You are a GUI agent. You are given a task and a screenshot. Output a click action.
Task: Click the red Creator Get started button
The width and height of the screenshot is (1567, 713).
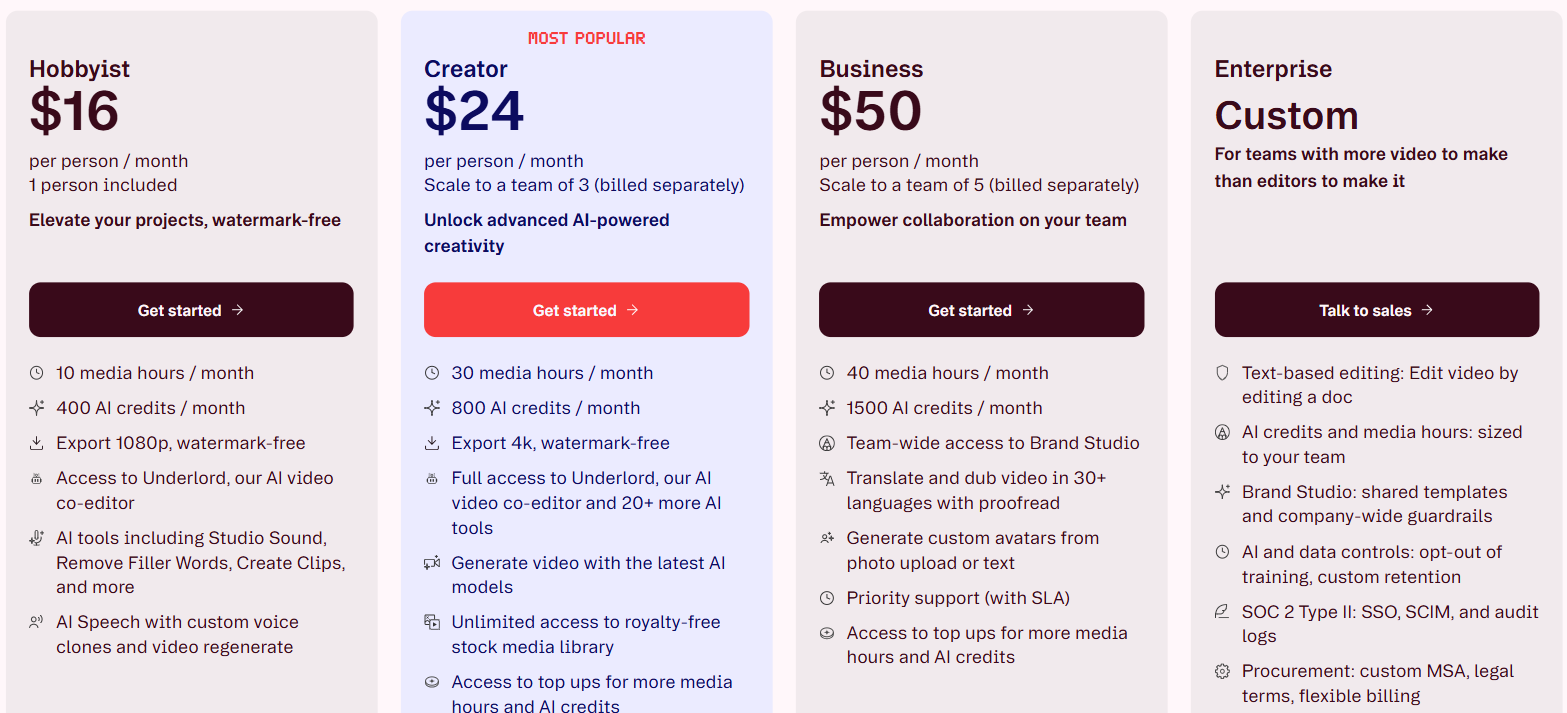[x=586, y=310]
